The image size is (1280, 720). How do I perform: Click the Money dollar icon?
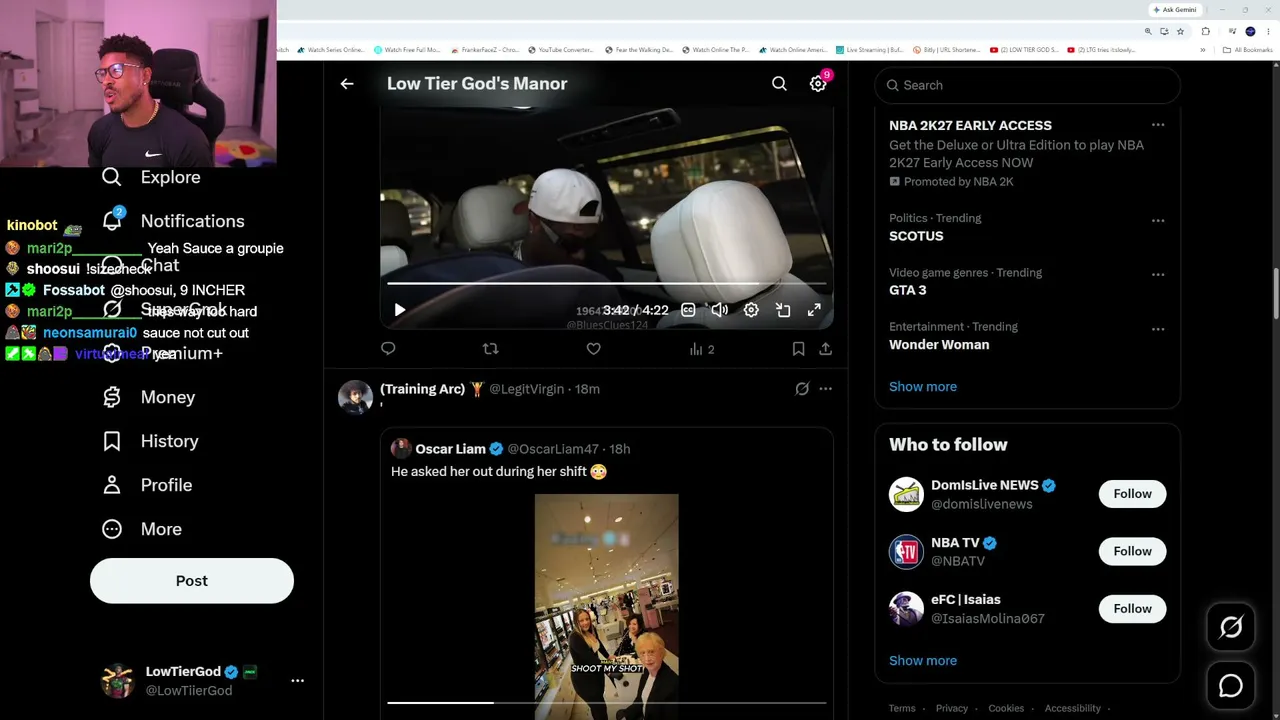pos(112,397)
